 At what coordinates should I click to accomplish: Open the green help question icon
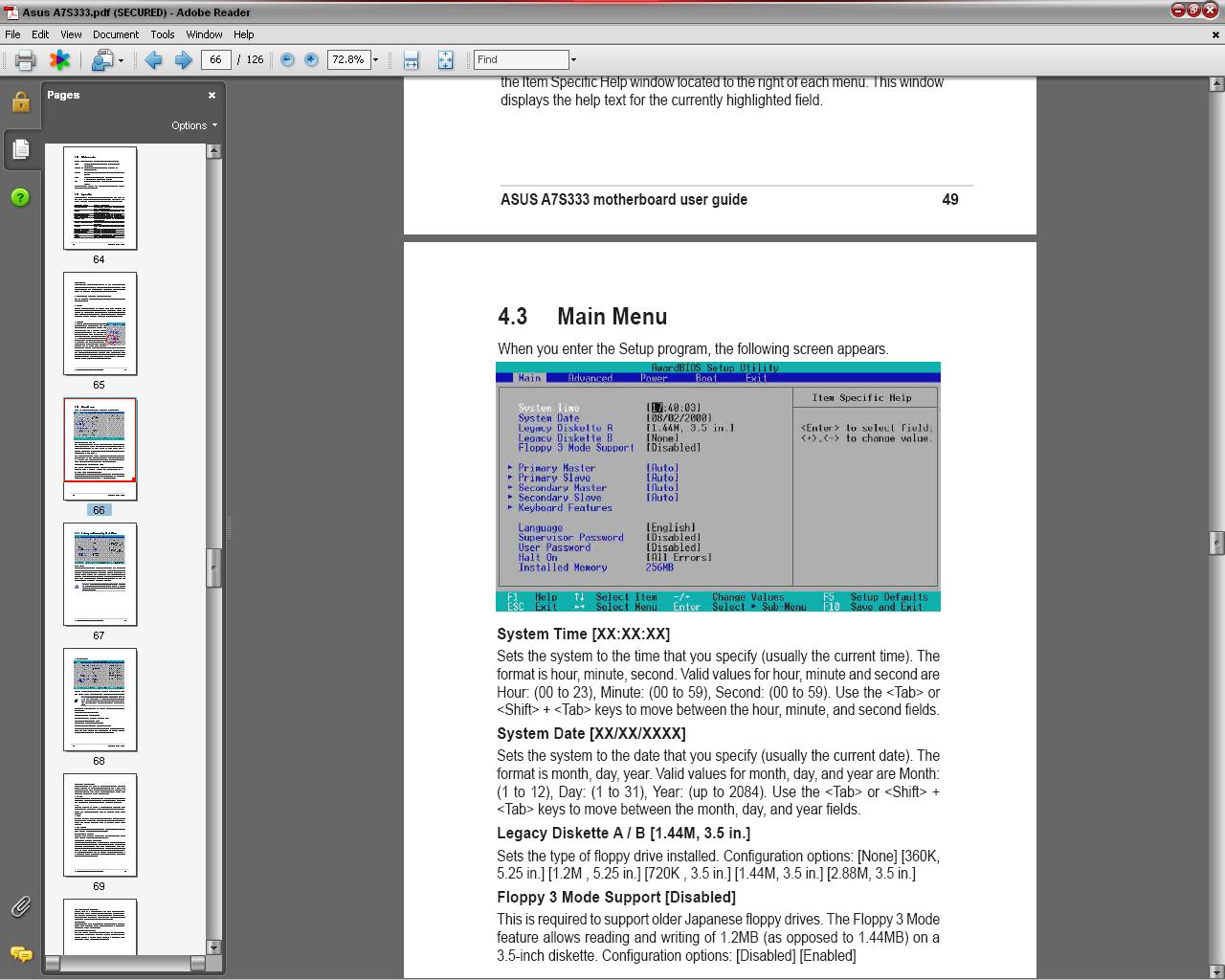[20, 197]
